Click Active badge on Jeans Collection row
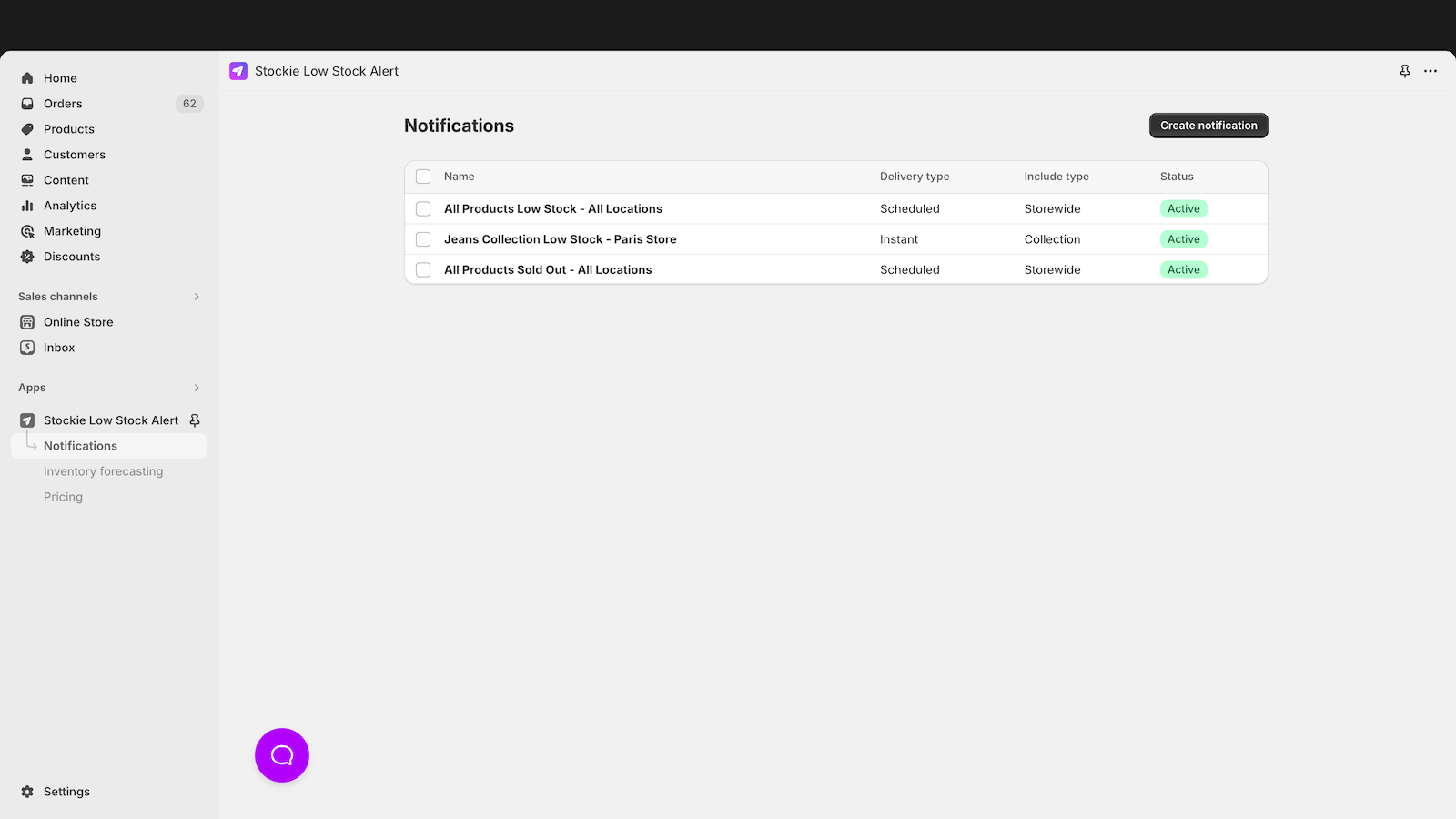Screen dimensions: 1456x819 [x=1183, y=239]
